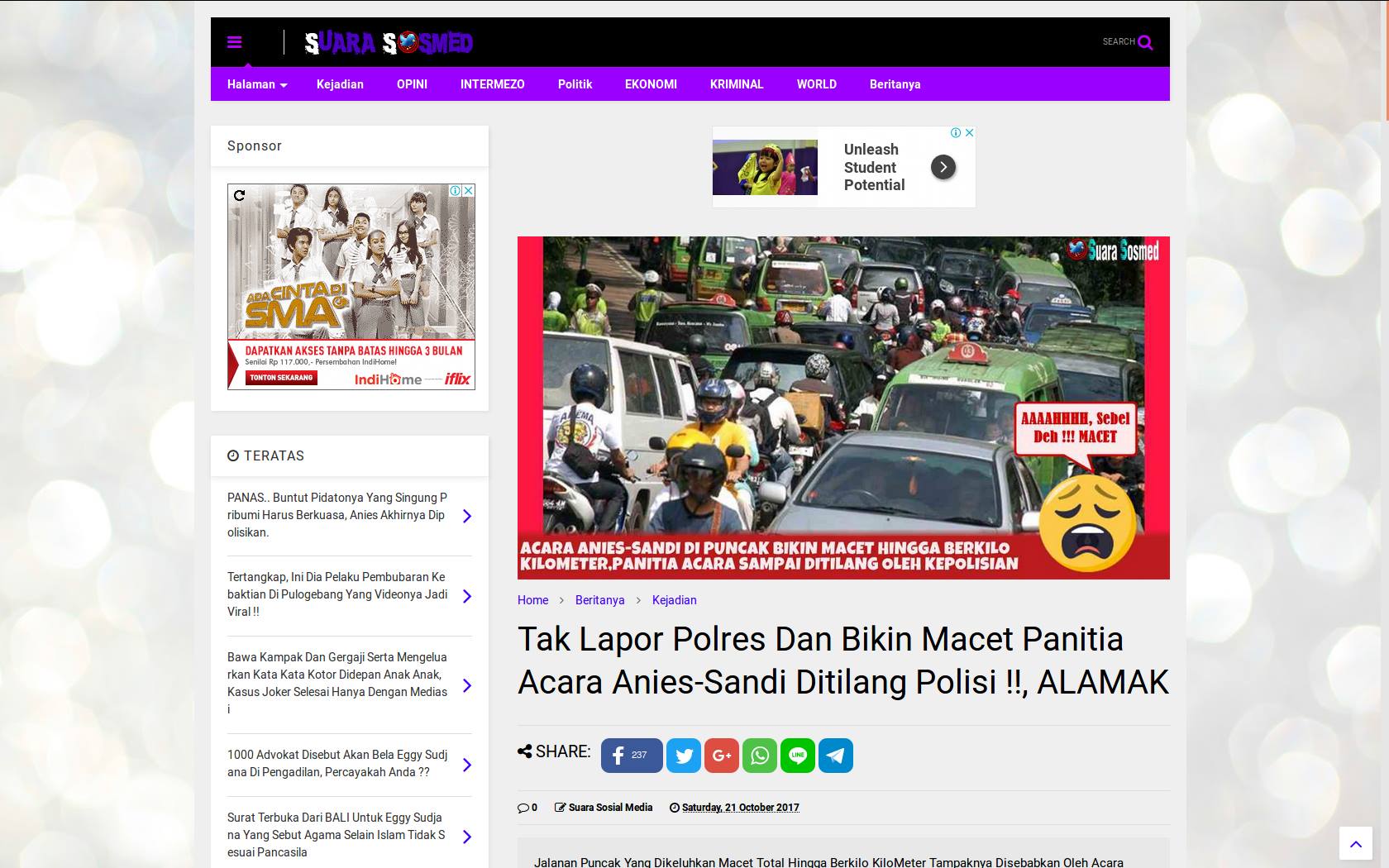1389x868 pixels.
Task: Click the traffic jam article image
Action: coord(843,408)
